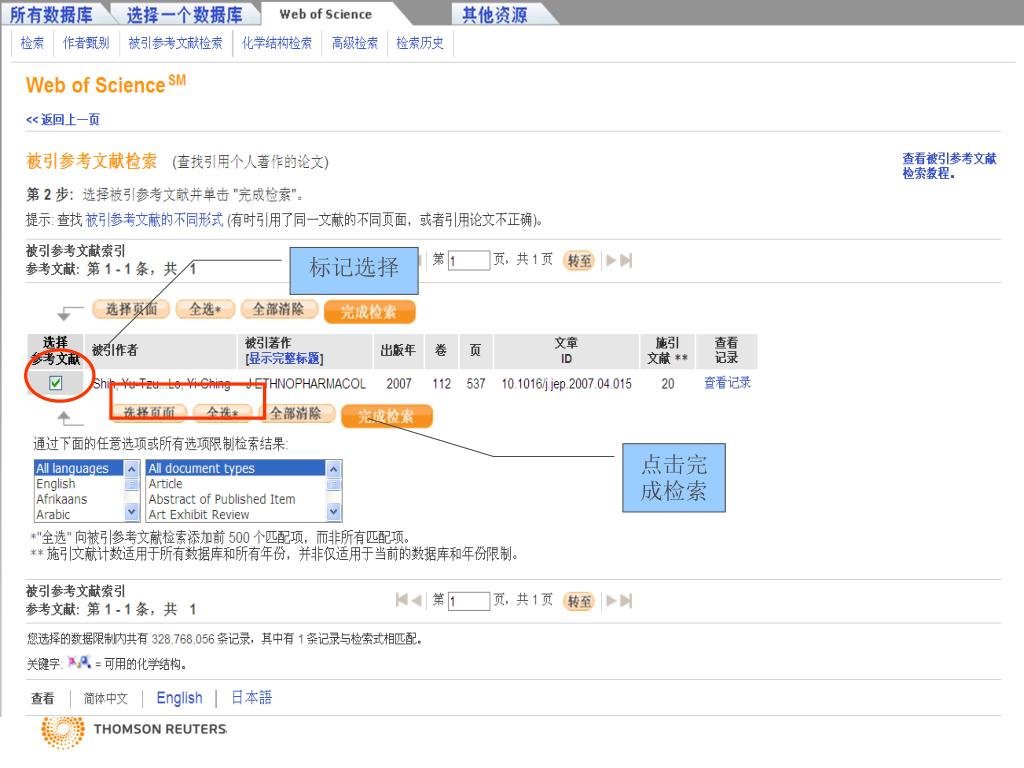Click bottom previous-page arrow icon

pyautogui.click(x=416, y=600)
